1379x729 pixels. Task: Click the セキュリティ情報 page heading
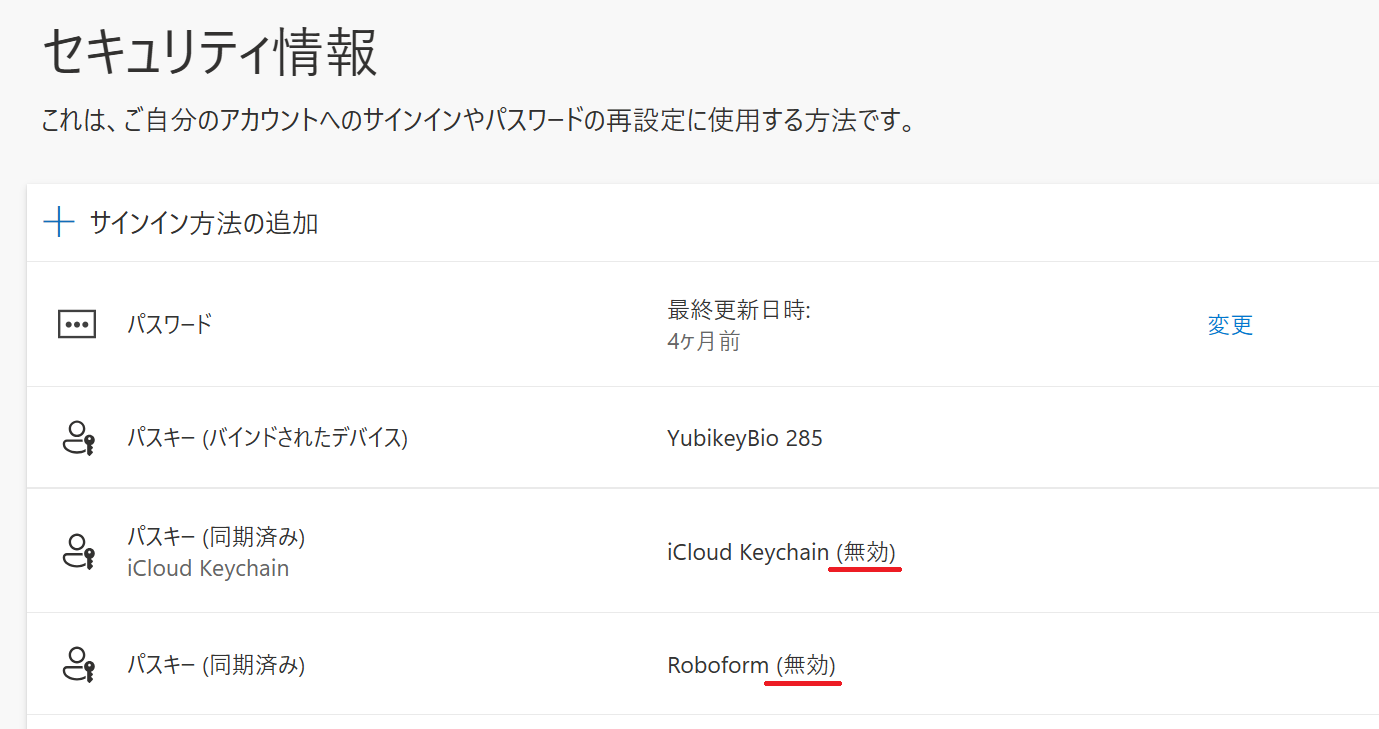coord(210,53)
